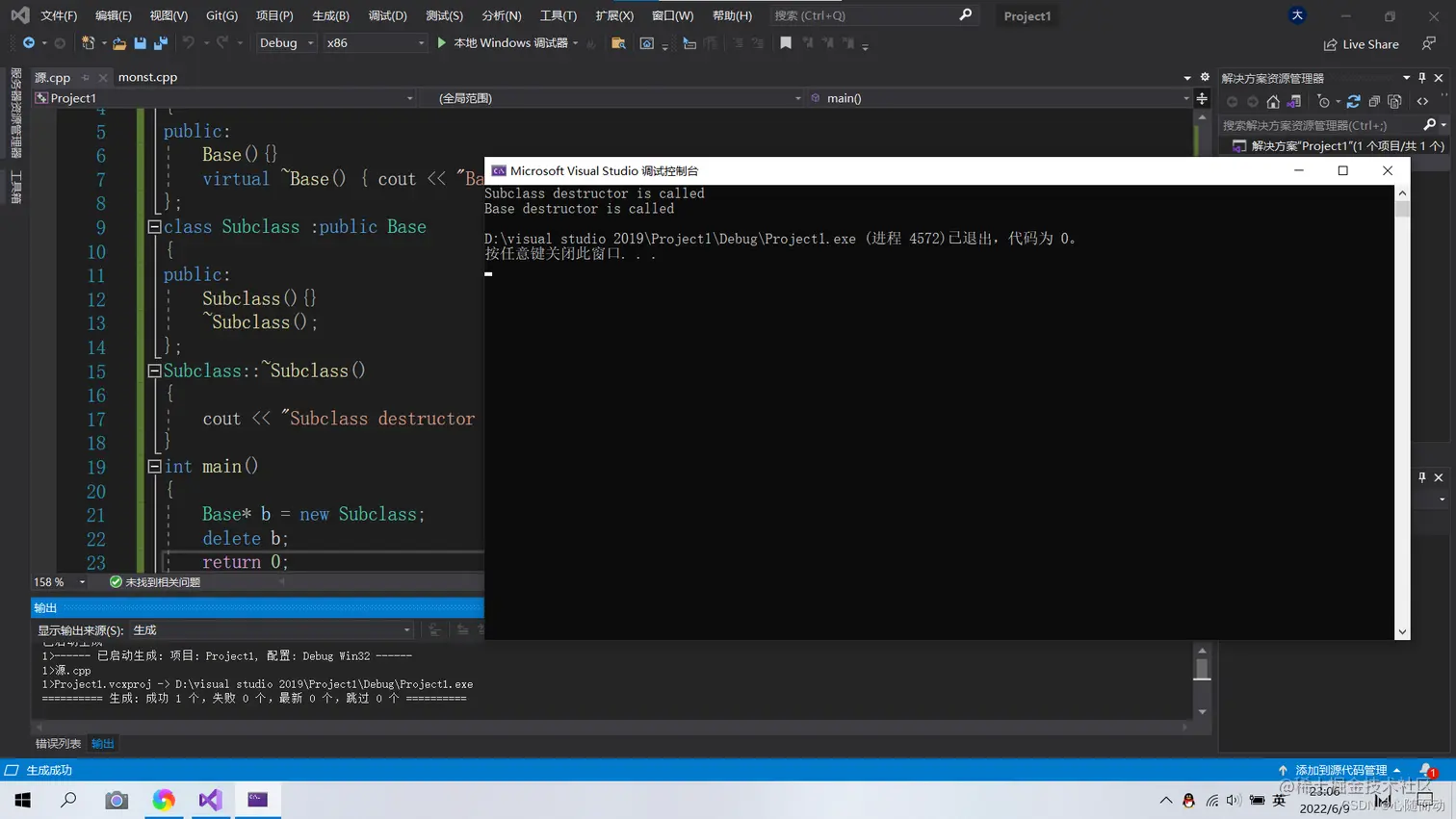Open the 调试(D) menu
This screenshot has height=819, width=1456.
tap(387, 15)
